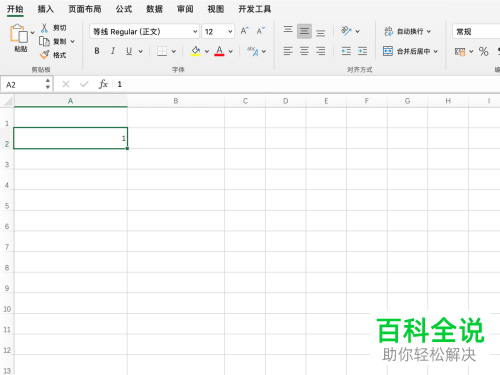Toggle Italic formatting
500x375 pixels.
pos(113,51)
